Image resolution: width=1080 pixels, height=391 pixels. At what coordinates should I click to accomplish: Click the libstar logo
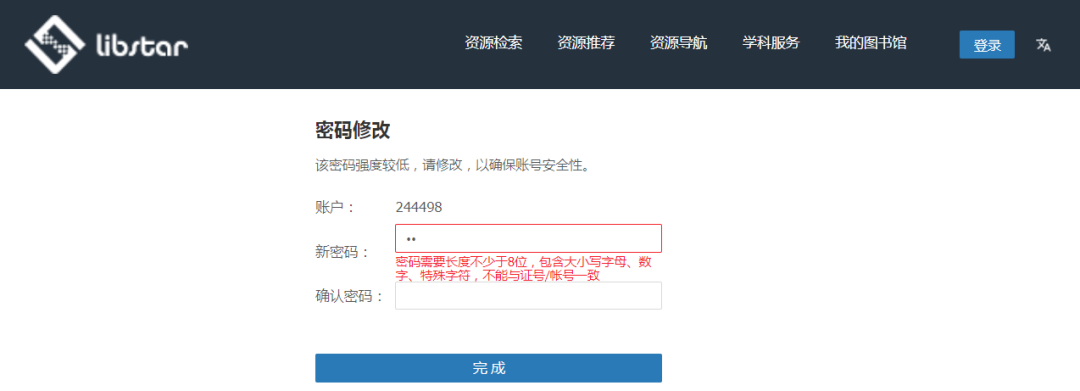point(106,44)
